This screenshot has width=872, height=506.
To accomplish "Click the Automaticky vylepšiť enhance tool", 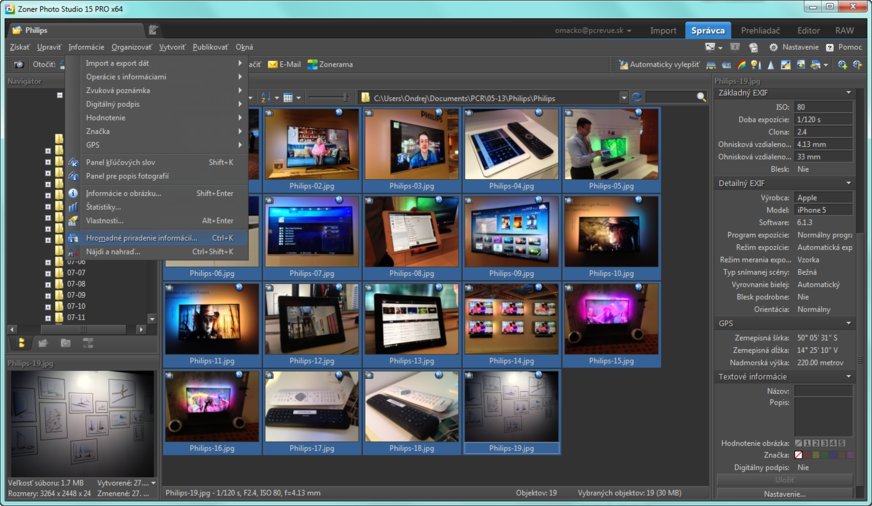I will [x=659, y=64].
